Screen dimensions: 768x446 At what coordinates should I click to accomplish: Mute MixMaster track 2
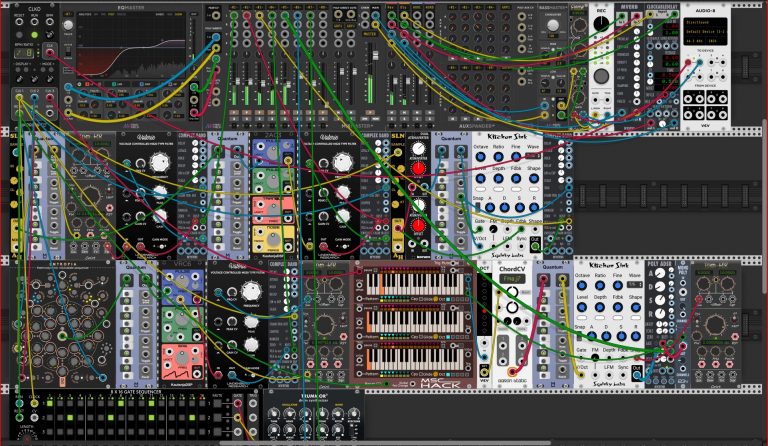tap(246, 112)
